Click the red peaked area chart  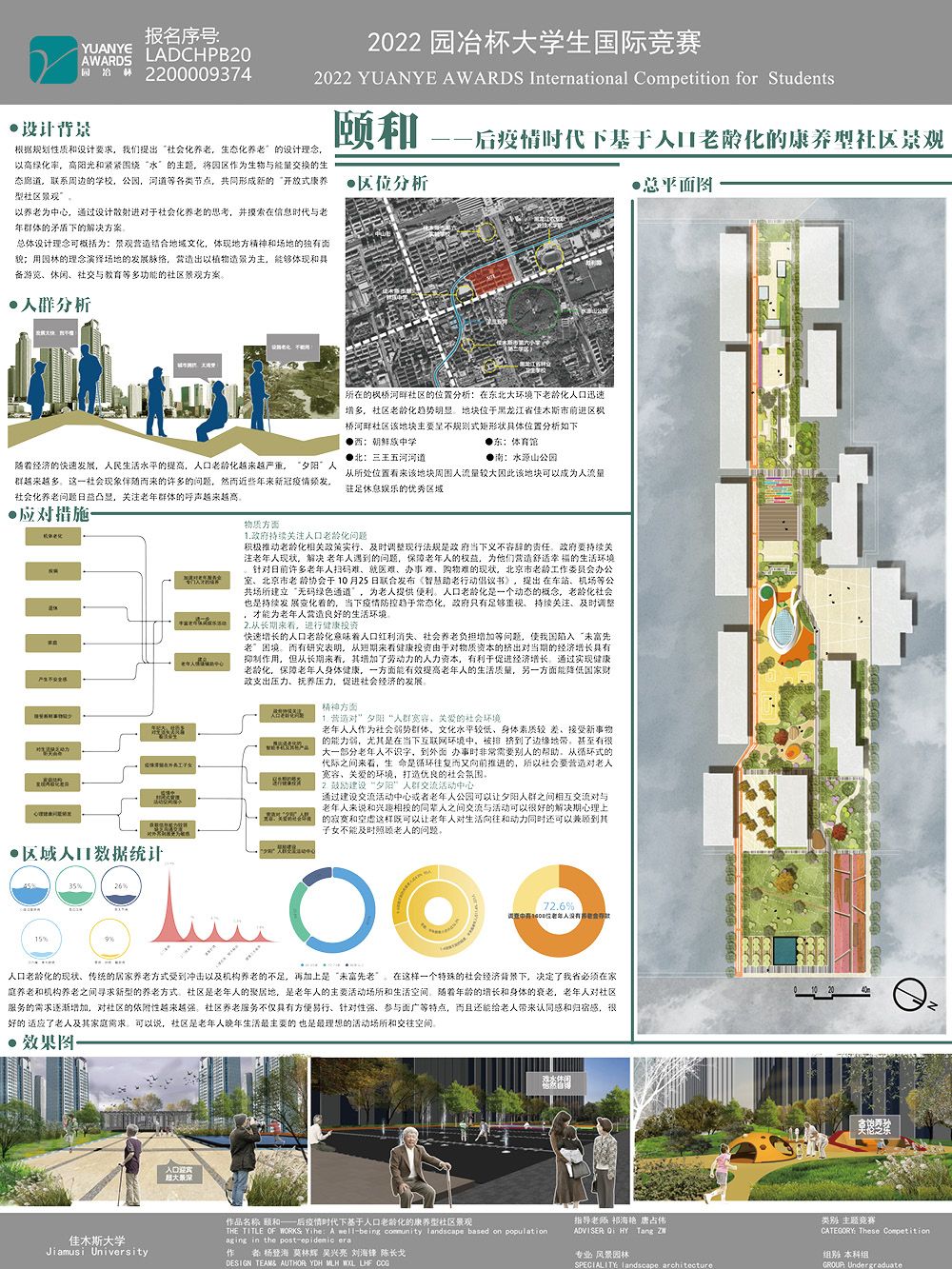coord(213,905)
